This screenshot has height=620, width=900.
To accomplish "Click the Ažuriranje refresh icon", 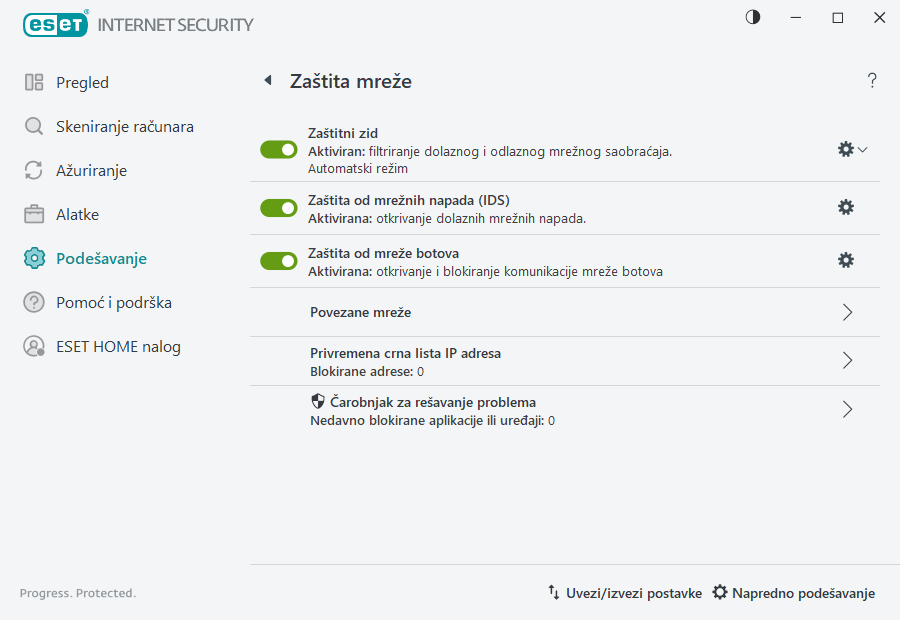I will tap(33, 170).
